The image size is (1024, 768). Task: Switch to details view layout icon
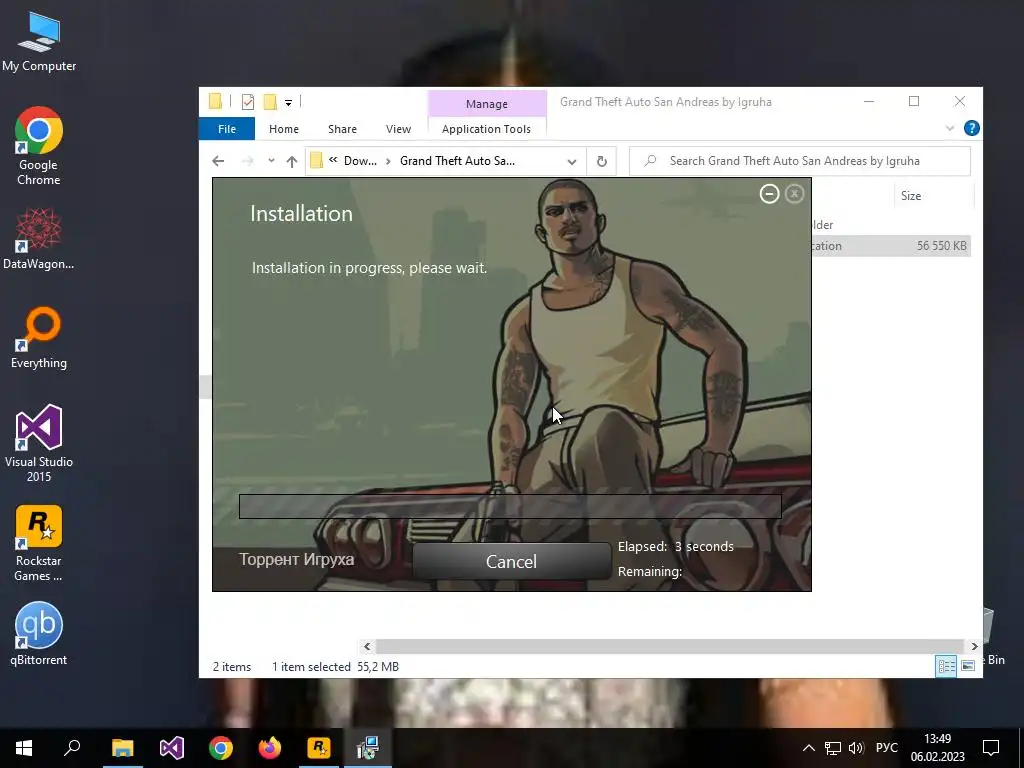[x=946, y=666]
